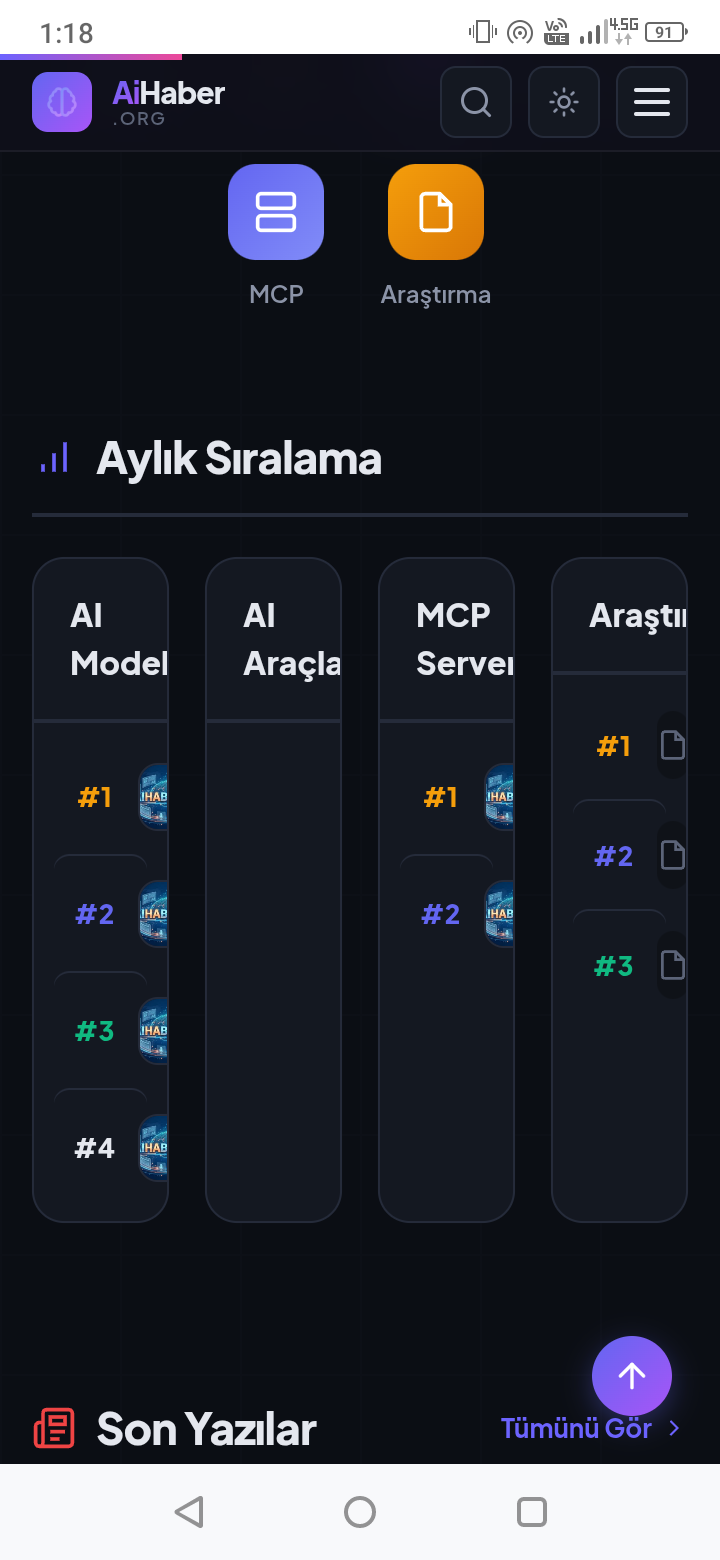The image size is (720, 1560).
Task: Open #2 thumbnail in MCP Server ranking
Action: tap(499, 914)
